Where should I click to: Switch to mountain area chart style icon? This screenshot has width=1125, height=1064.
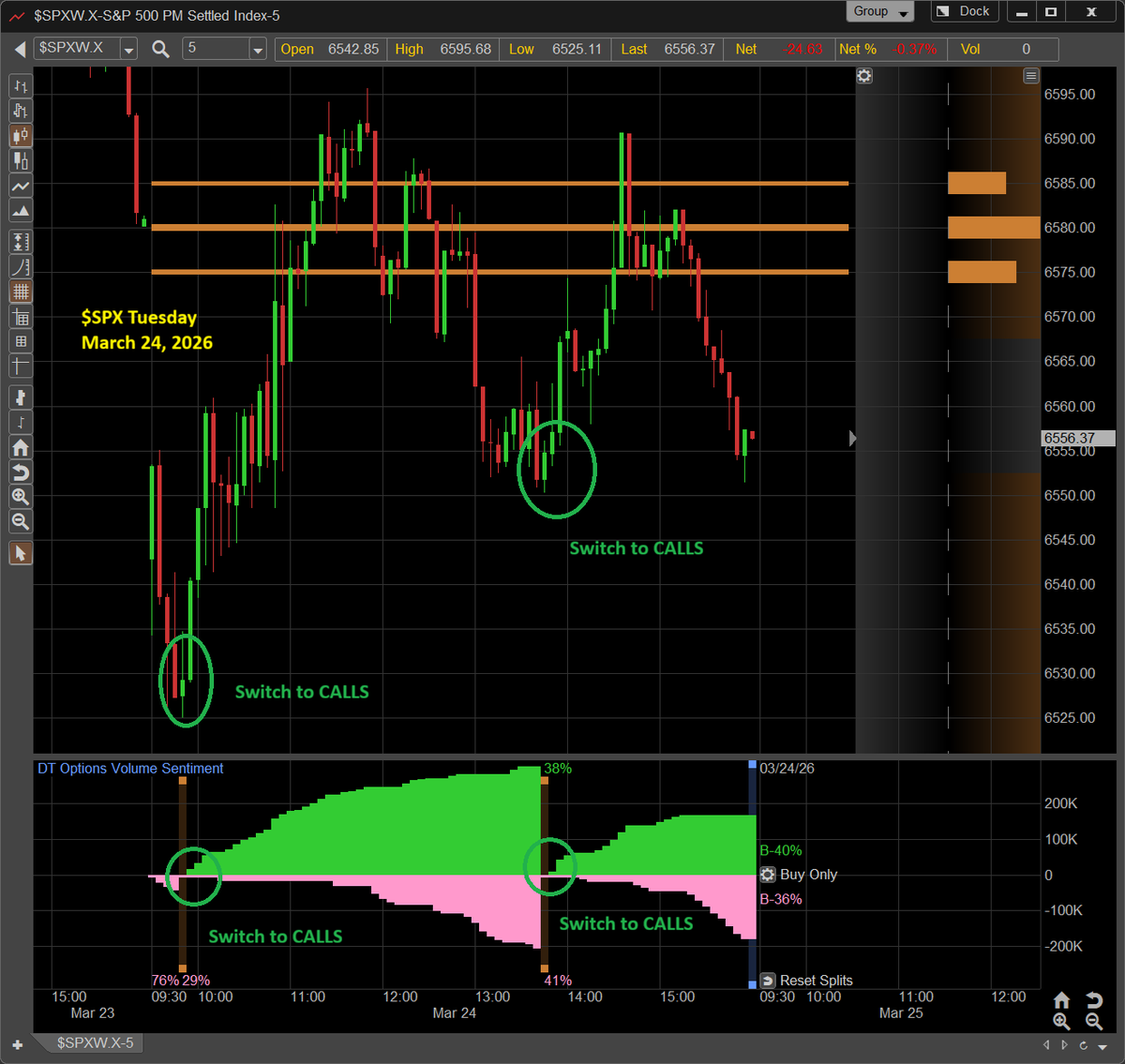coord(21,210)
